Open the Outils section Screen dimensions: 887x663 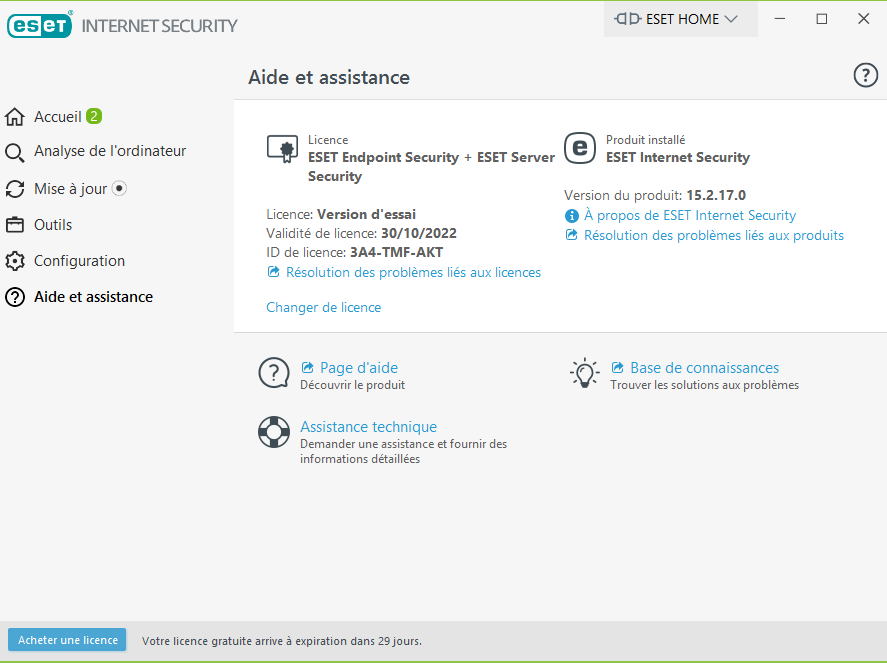[x=53, y=225]
